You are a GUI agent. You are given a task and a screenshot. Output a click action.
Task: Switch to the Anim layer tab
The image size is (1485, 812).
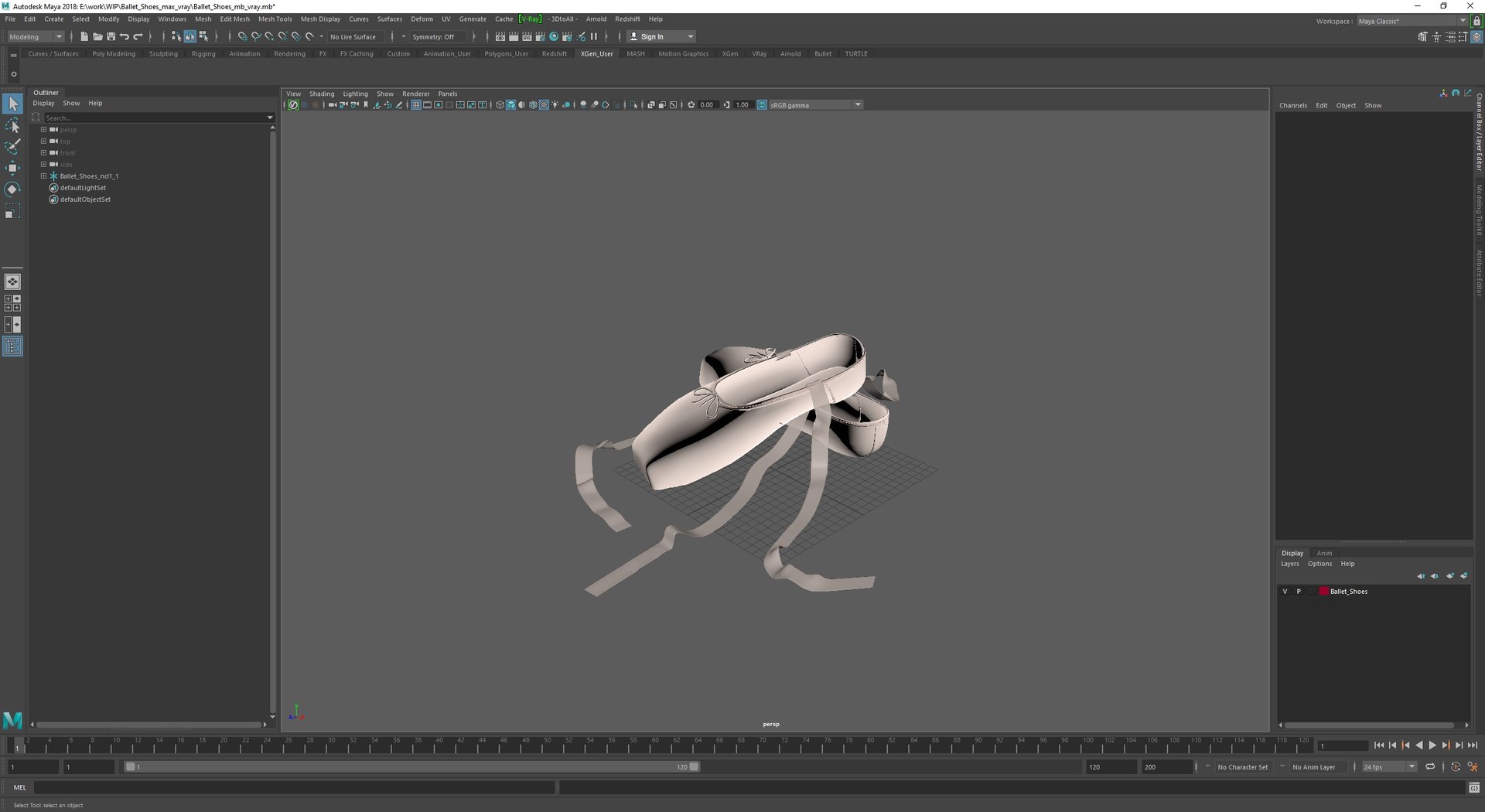[1324, 553]
